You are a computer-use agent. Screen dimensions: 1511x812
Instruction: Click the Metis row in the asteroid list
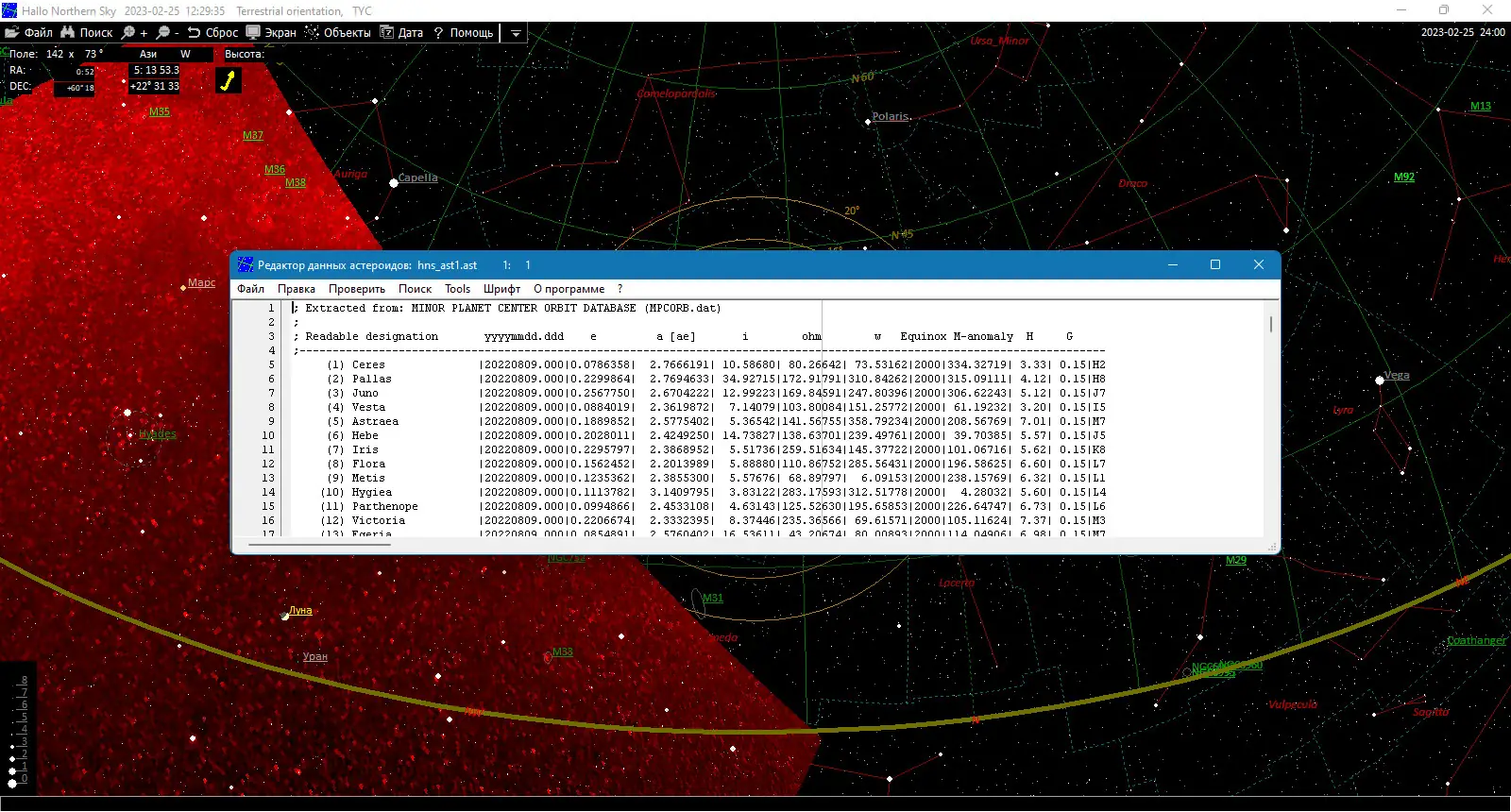pos(699,478)
